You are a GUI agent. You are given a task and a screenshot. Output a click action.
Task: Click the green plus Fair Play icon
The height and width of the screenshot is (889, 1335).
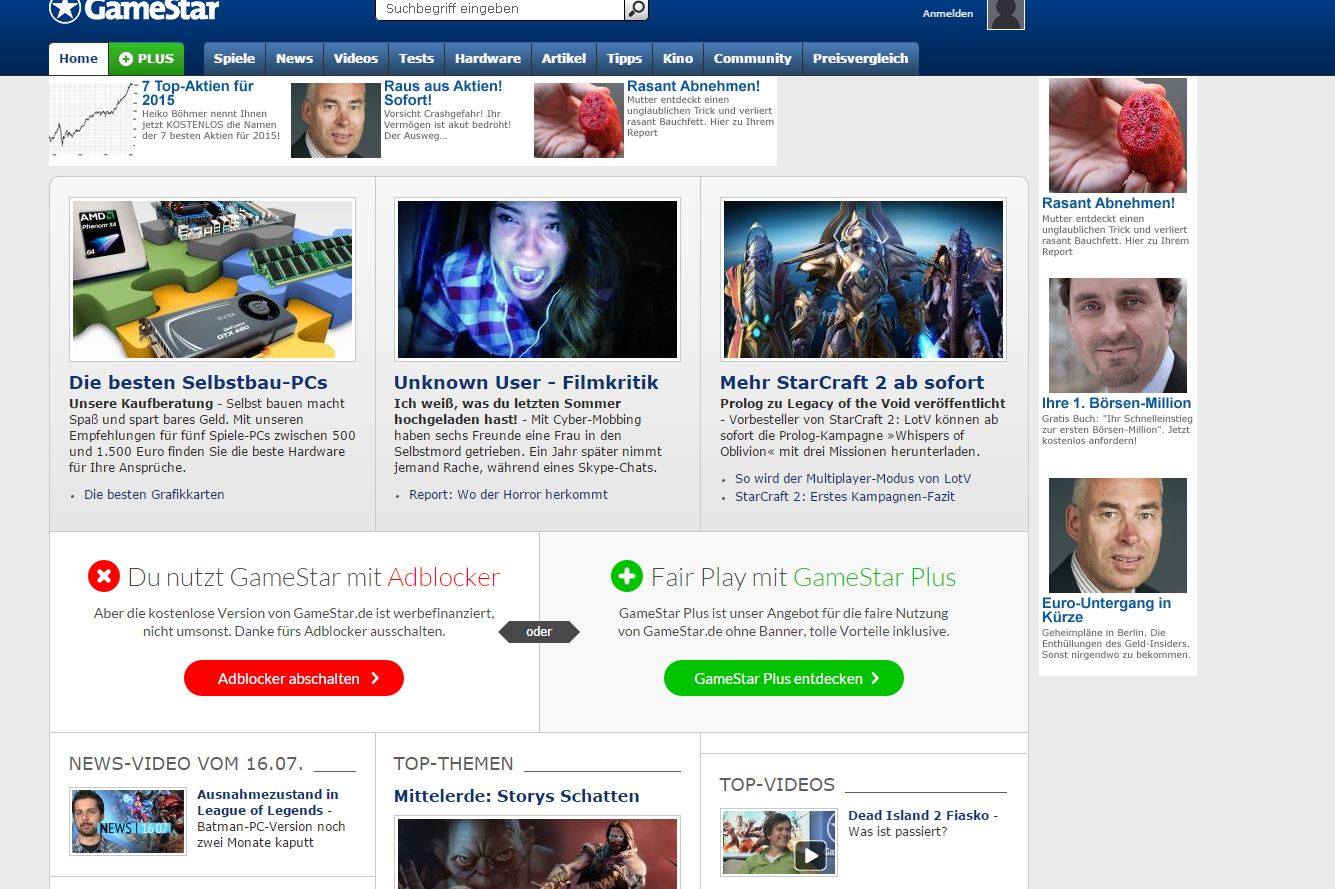(x=627, y=577)
